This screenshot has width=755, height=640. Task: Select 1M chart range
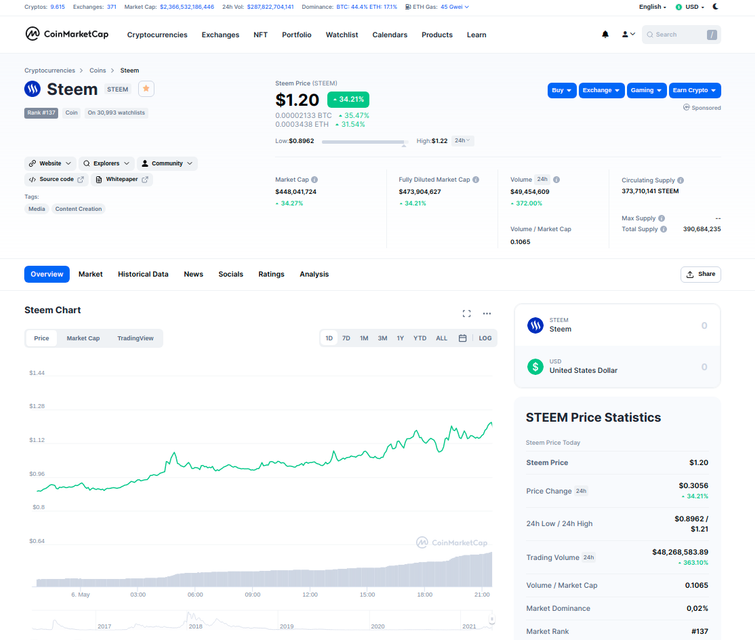coord(364,338)
